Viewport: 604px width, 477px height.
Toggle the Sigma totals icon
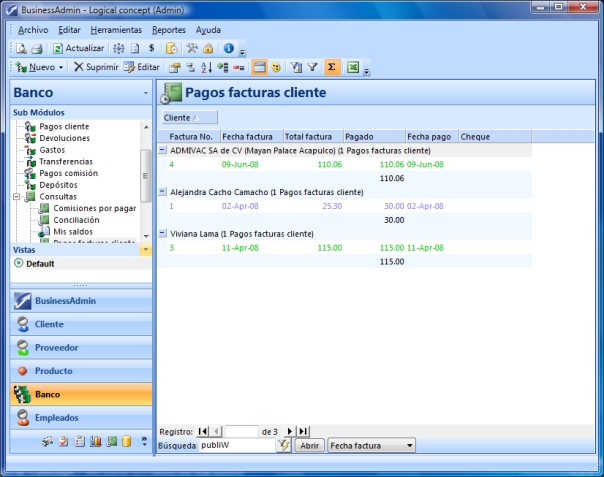click(x=332, y=68)
